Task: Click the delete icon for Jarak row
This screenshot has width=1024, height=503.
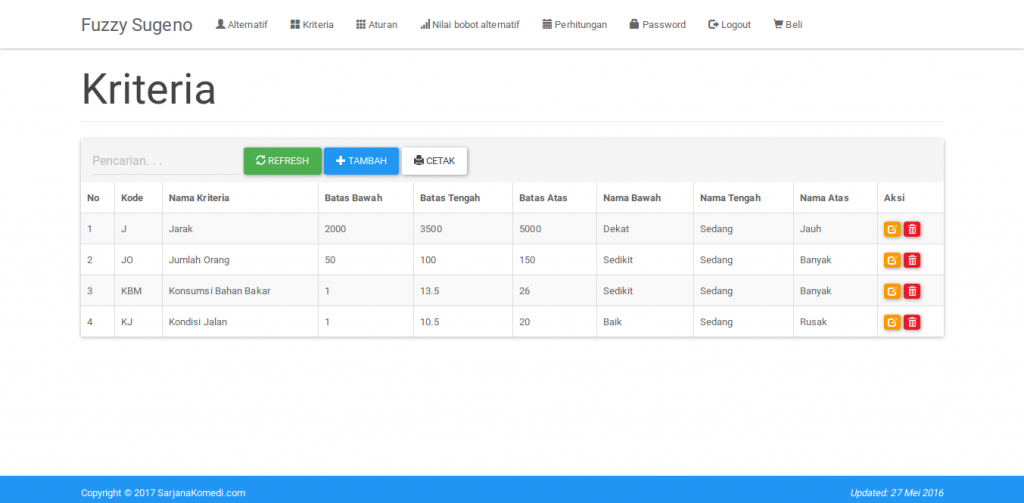Action: (x=912, y=229)
